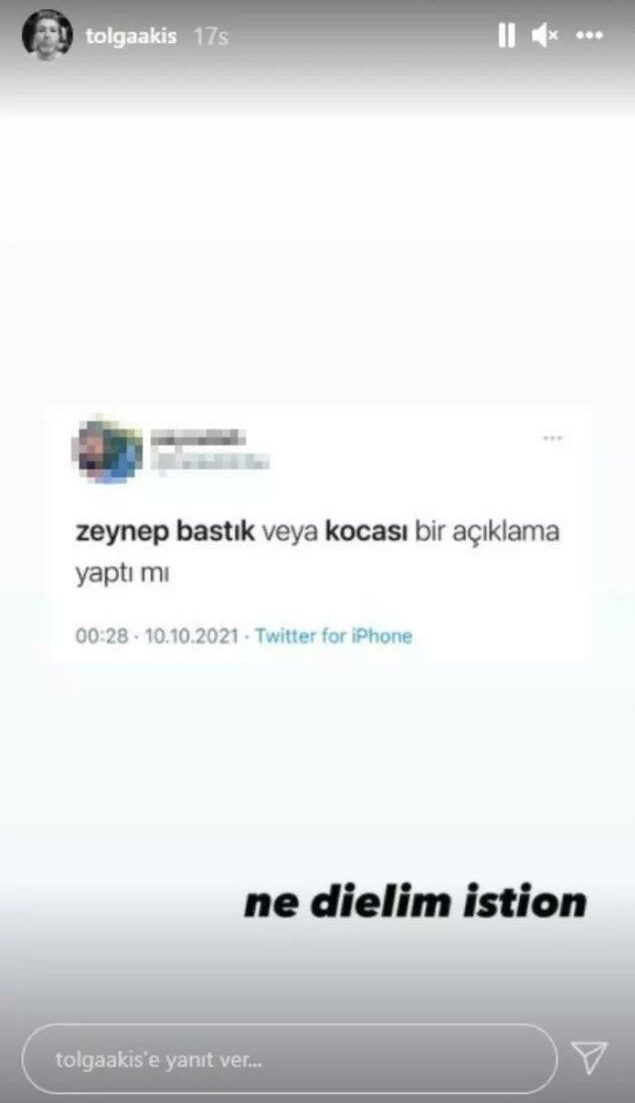This screenshot has width=635, height=1103.
Task: Open the tweet's three-dot overflow menu
Action: click(552, 438)
